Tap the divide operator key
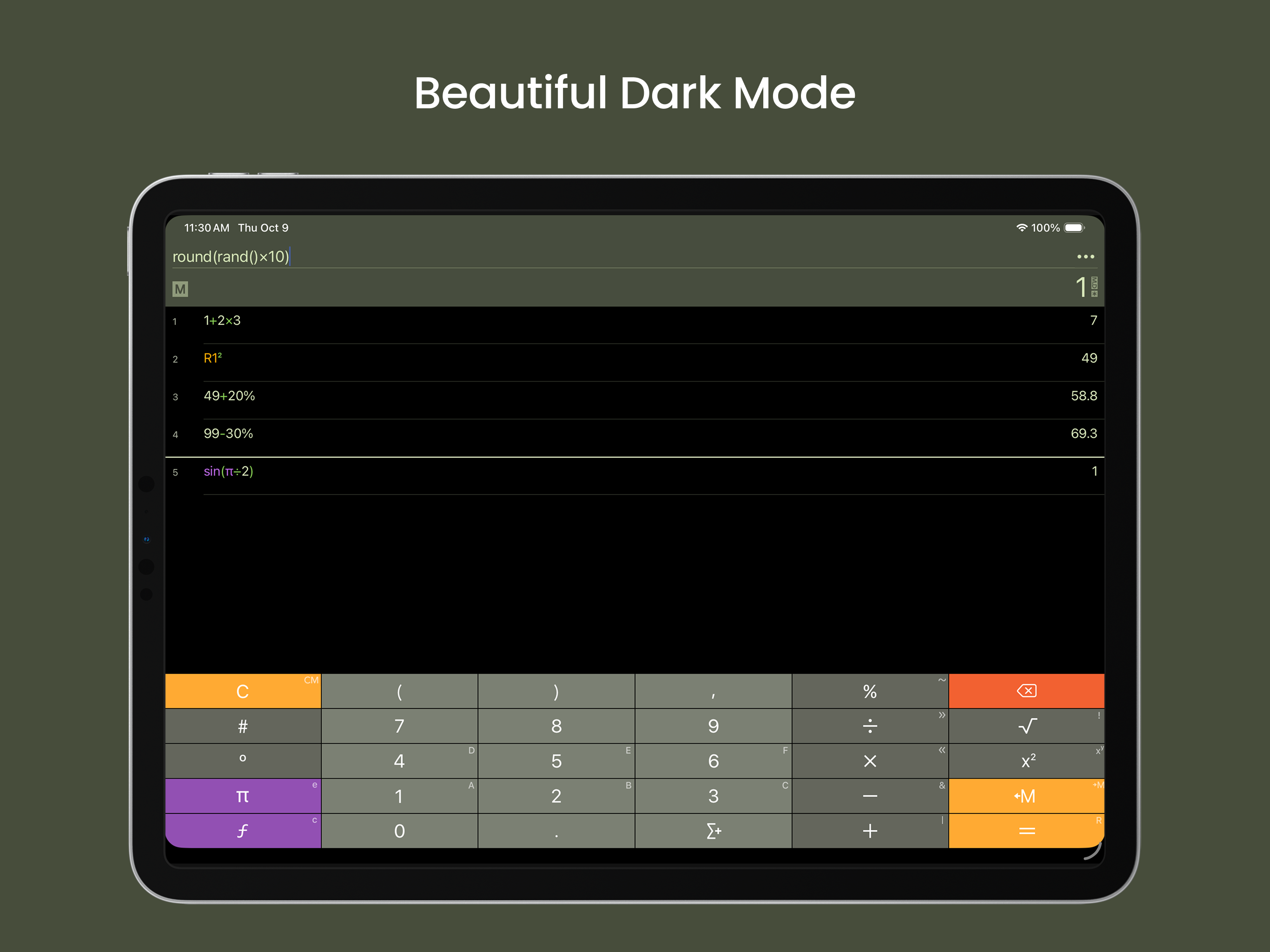Screen dimensions: 1270x952 point(869,726)
